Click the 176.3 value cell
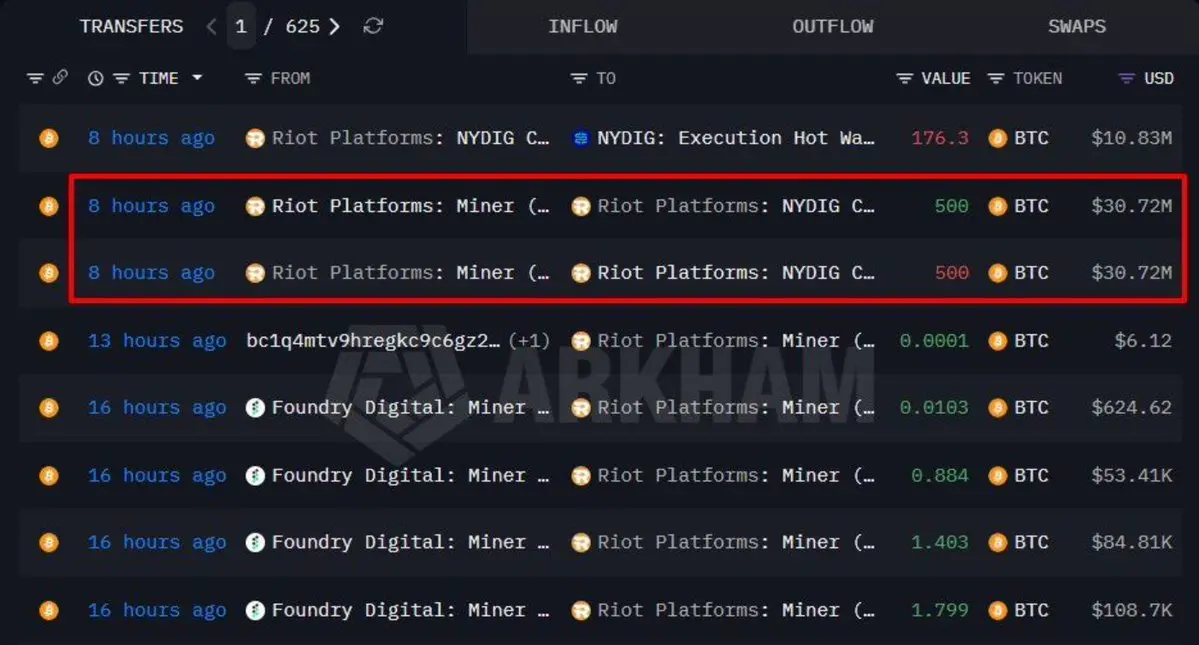This screenshot has height=645, width=1199. tap(940, 138)
